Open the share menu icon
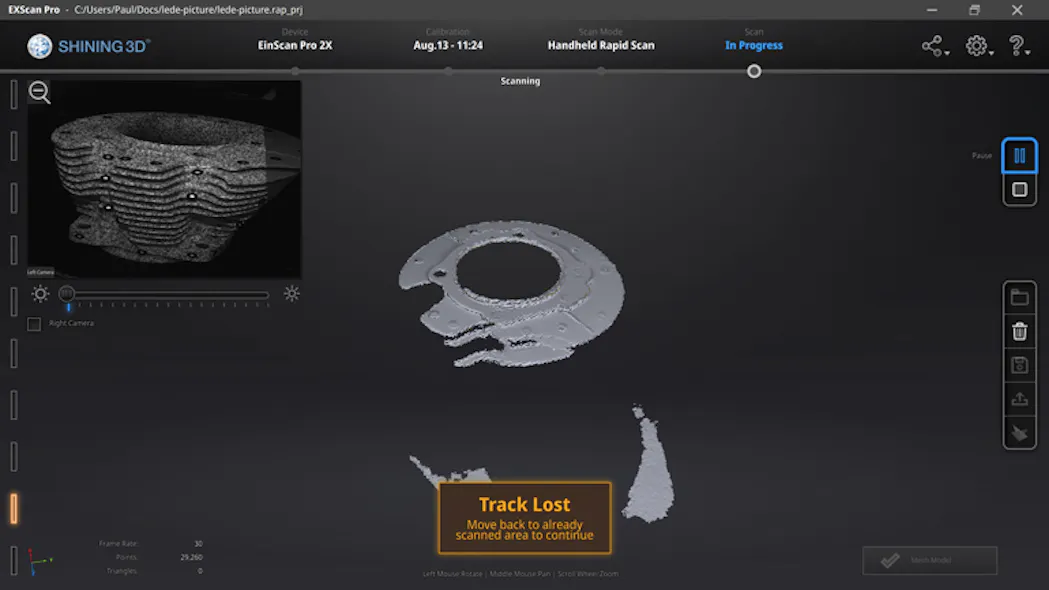 pos(935,46)
